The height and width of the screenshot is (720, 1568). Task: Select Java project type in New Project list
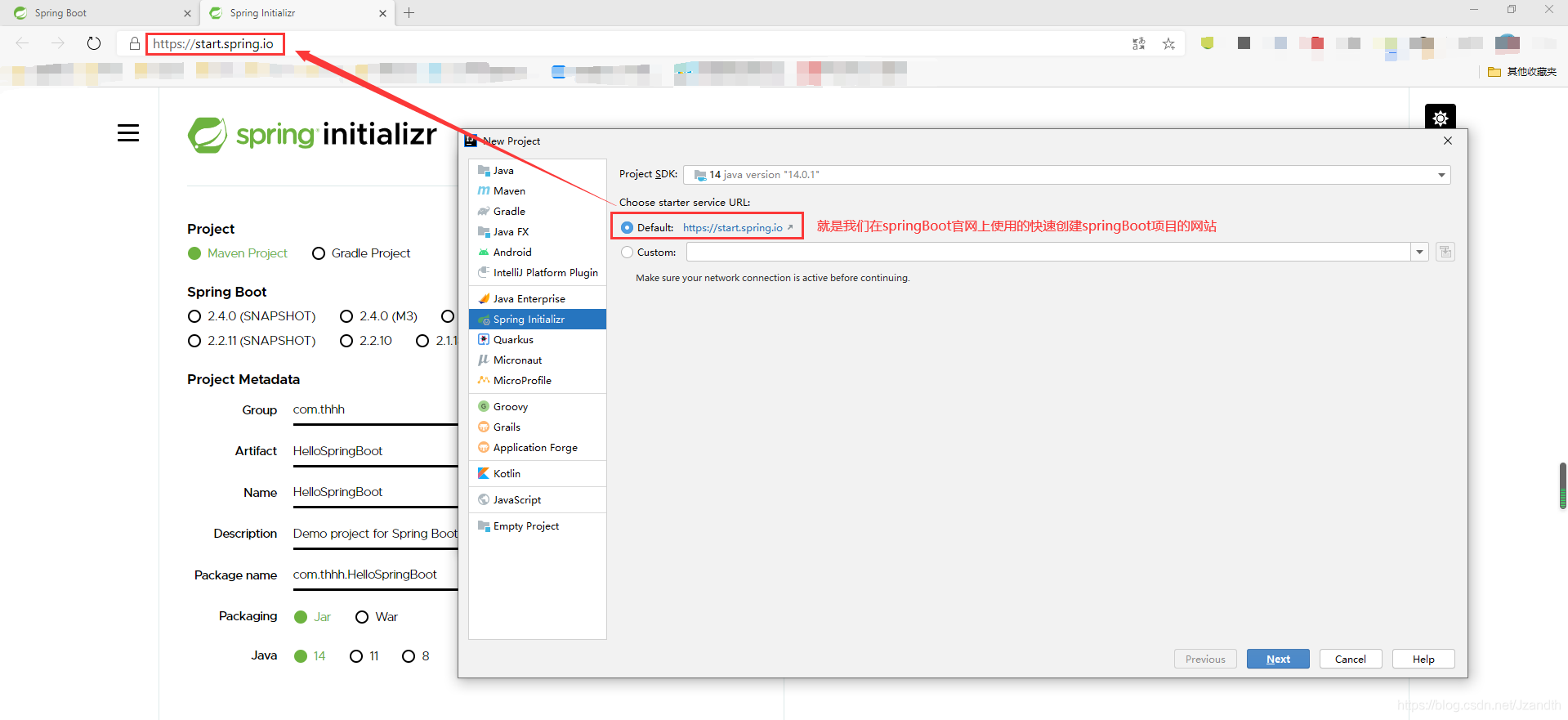(538, 171)
